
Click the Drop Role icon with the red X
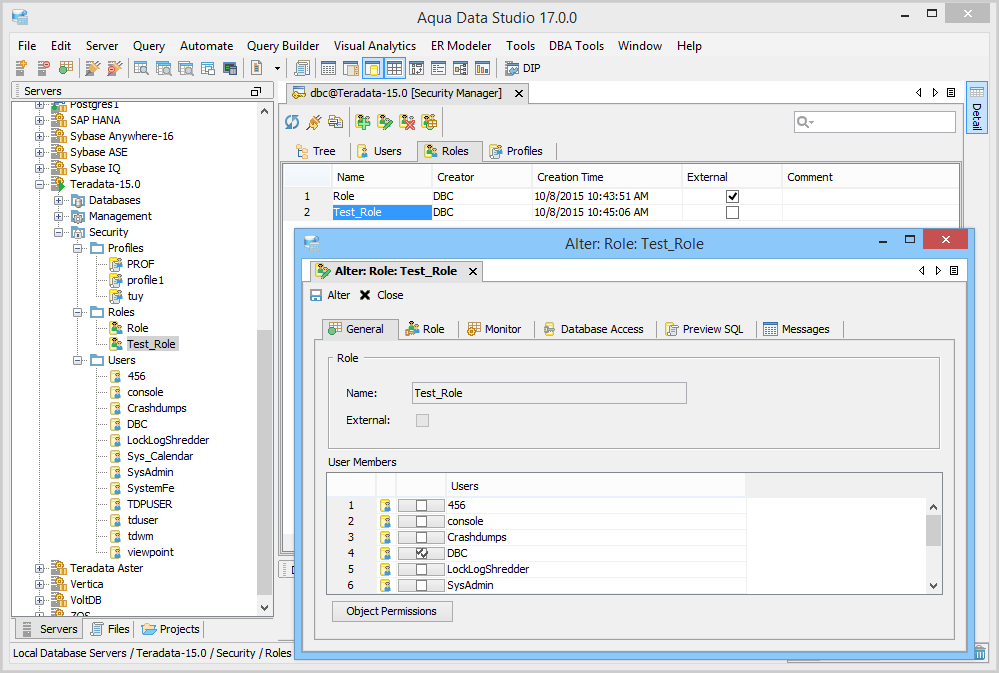407,122
